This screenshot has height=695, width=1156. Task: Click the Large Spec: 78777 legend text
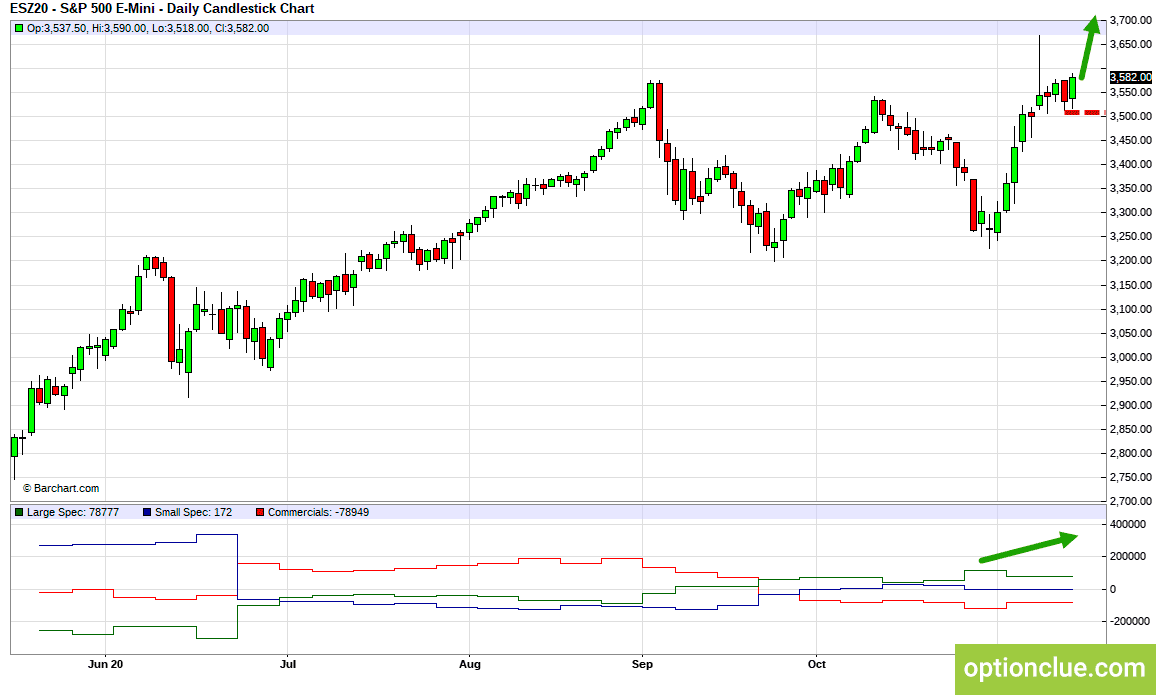pos(73,512)
